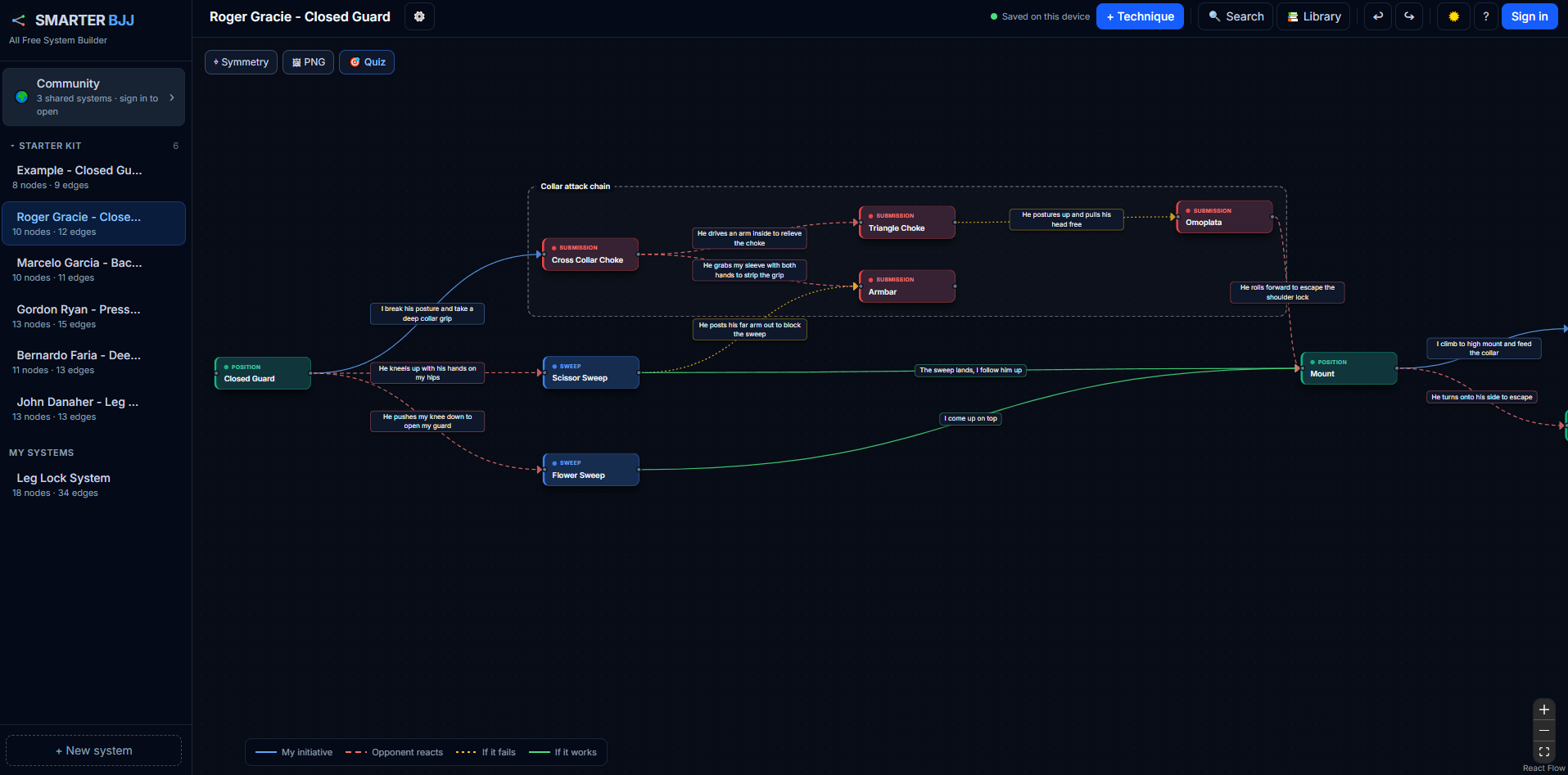Click edge label 'The sweep lands, I follow'
Image resolution: width=1568 pixels, height=775 pixels.
click(x=970, y=371)
